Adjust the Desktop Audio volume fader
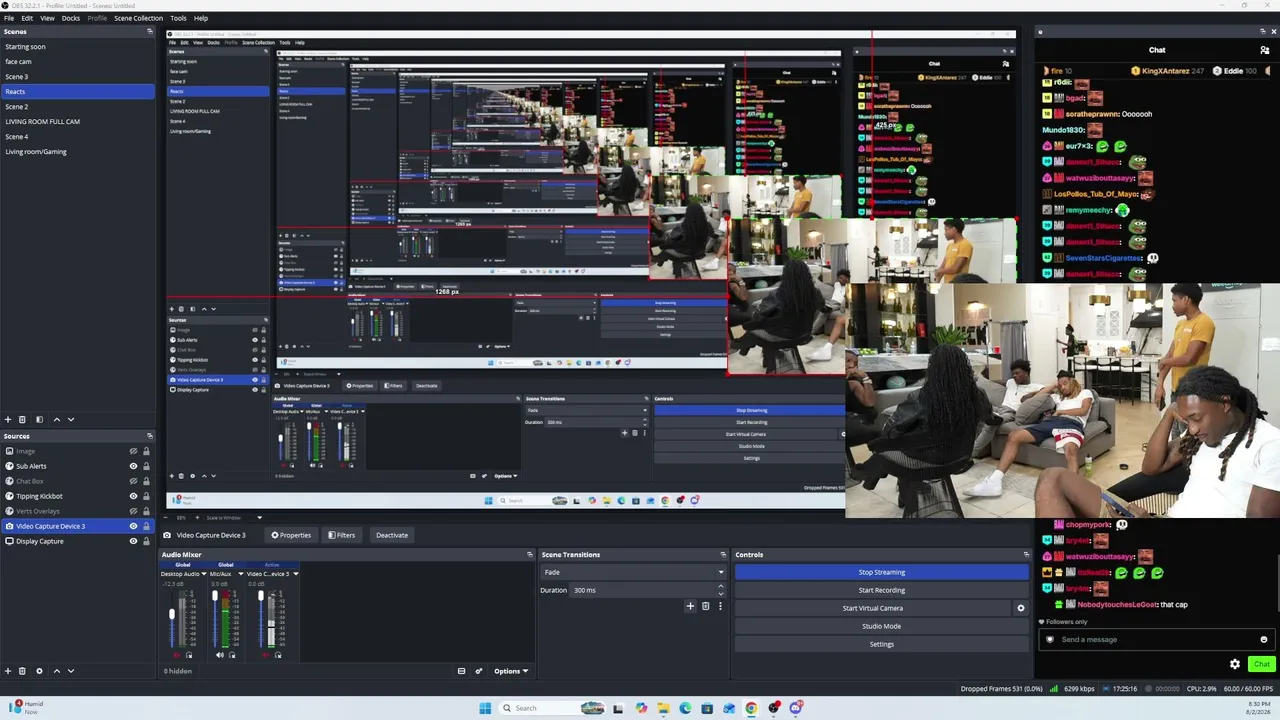Image resolution: width=1280 pixels, height=720 pixels. click(x=172, y=613)
